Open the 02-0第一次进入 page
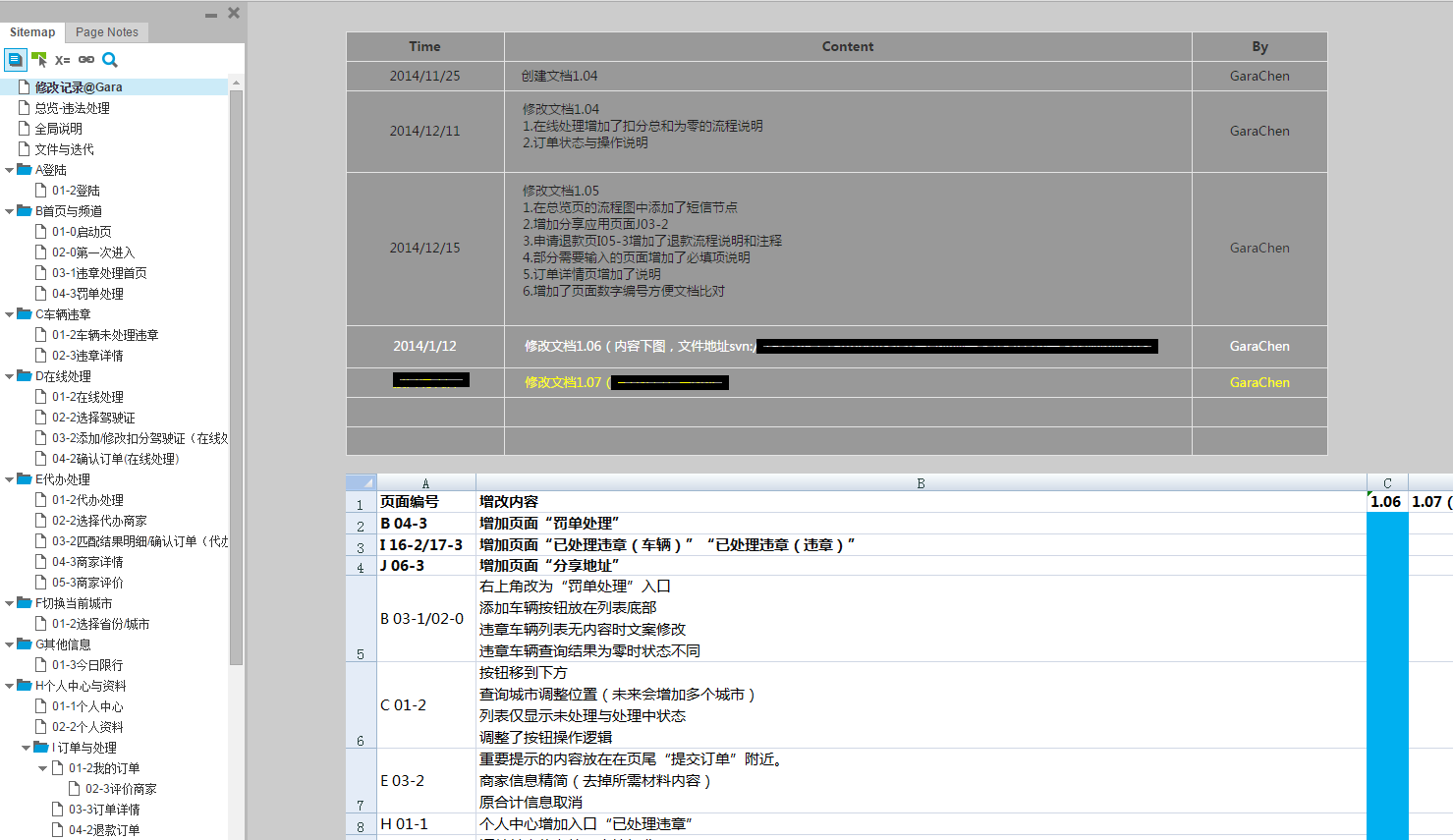The image size is (1453, 840). pos(93,252)
